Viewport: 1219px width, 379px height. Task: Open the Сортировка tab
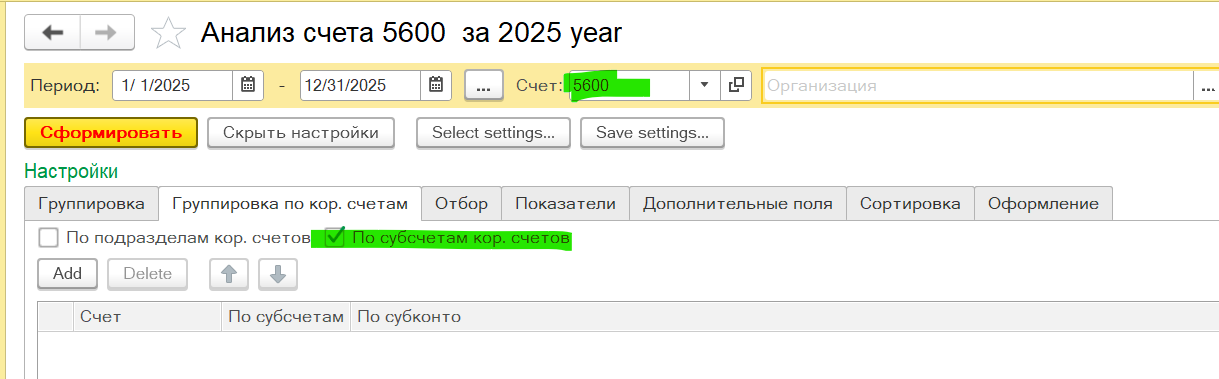pos(910,203)
